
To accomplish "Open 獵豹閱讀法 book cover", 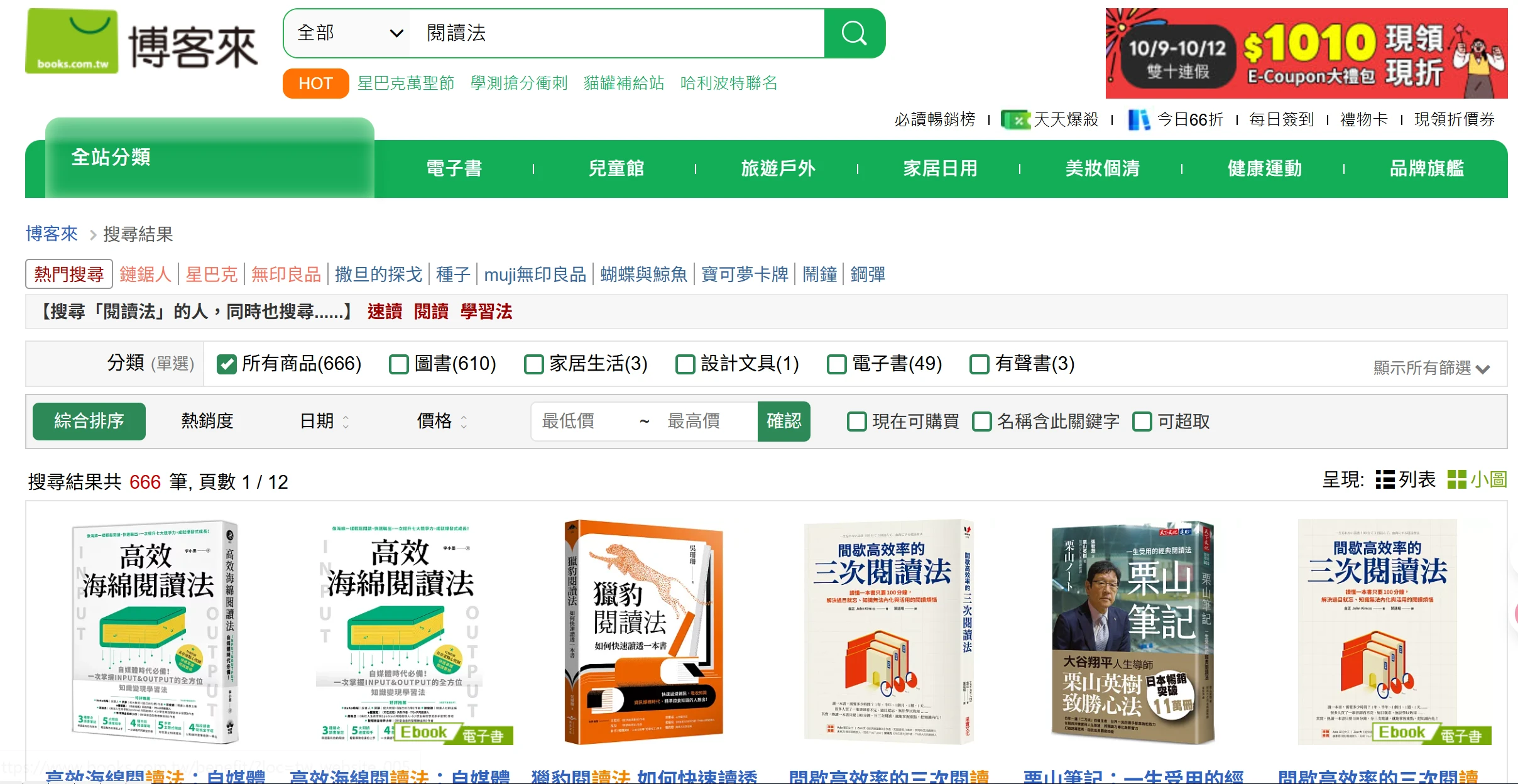I will pos(644,632).
